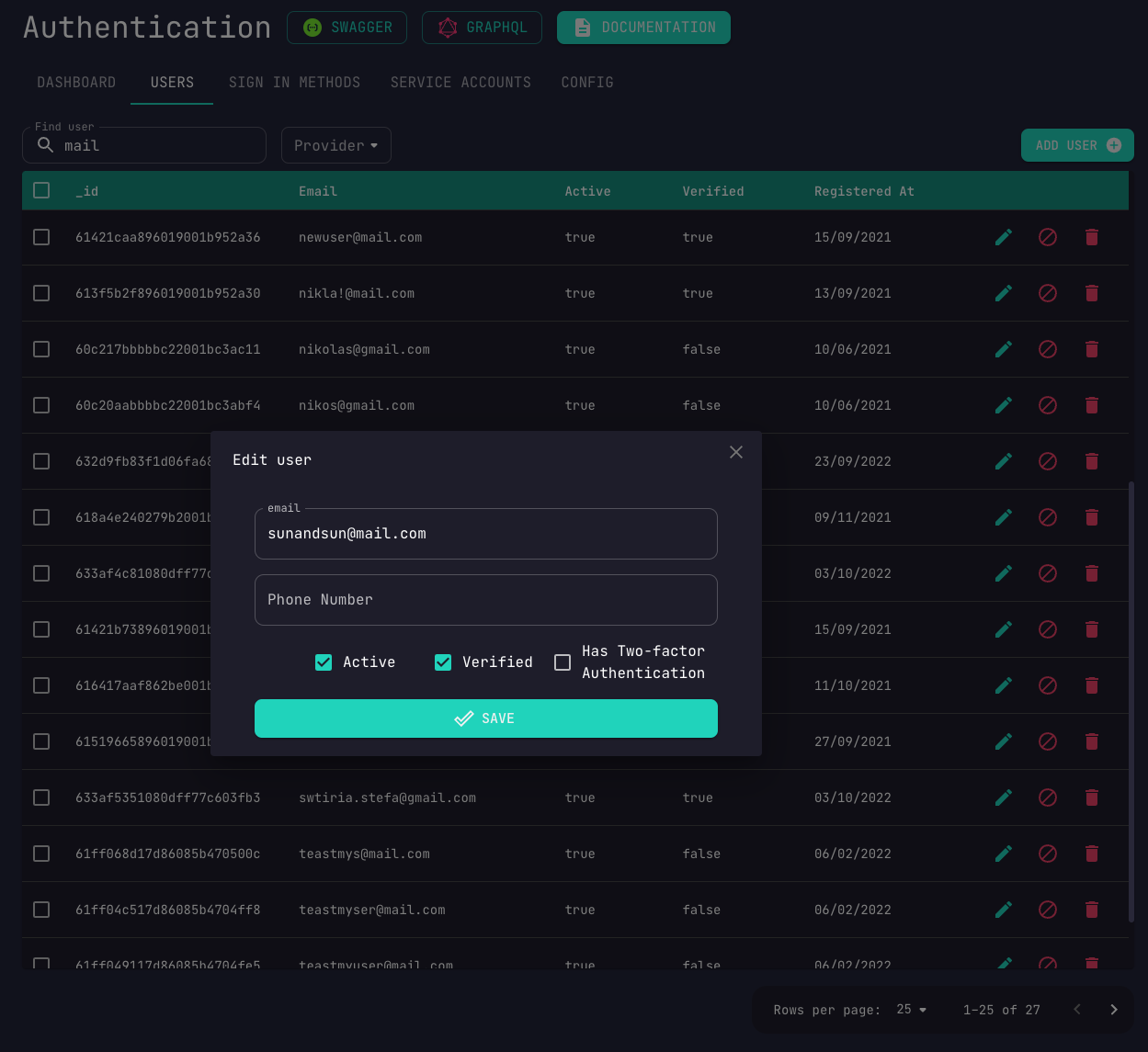Image resolution: width=1148 pixels, height=1052 pixels.
Task: Delete user teastmys@mail.com
Action: click(x=1092, y=854)
